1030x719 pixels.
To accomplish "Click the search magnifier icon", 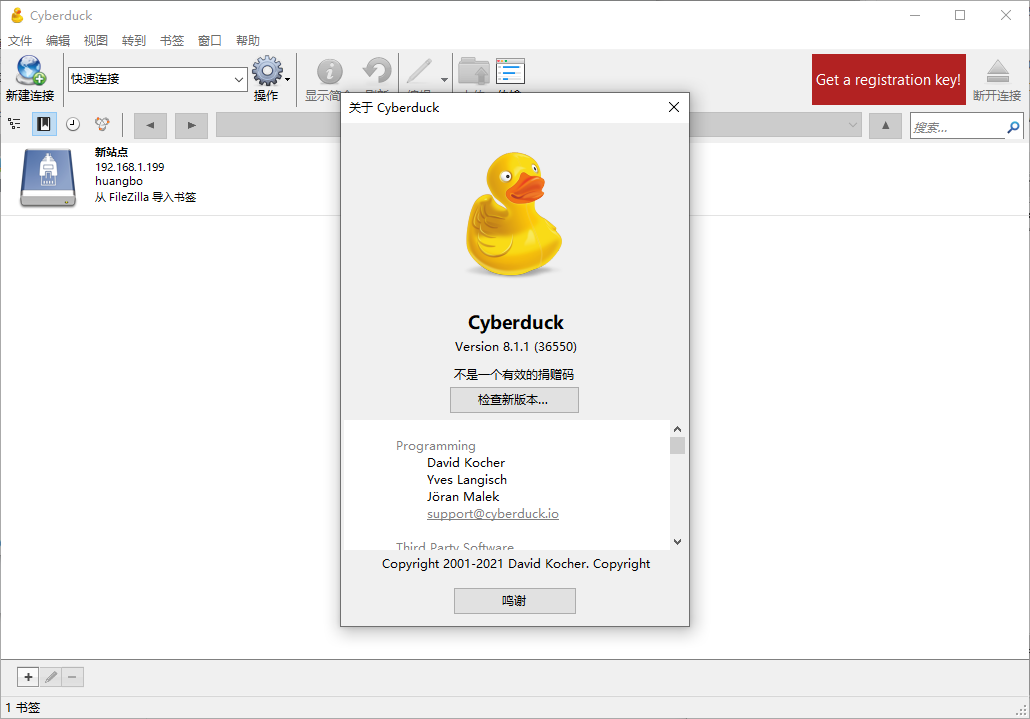I will click(1013, 127).
